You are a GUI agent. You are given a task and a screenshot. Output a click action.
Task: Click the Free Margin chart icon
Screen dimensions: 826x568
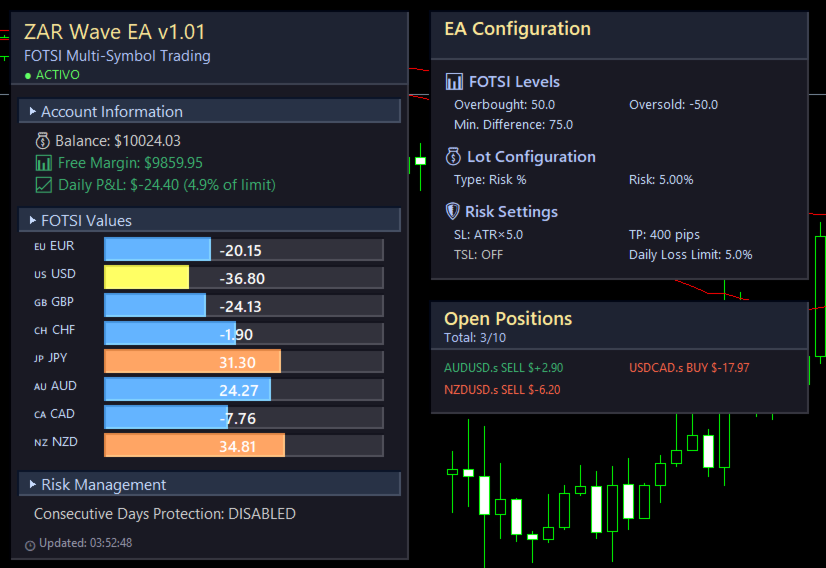pyautogui.click(x=43, y=163)
